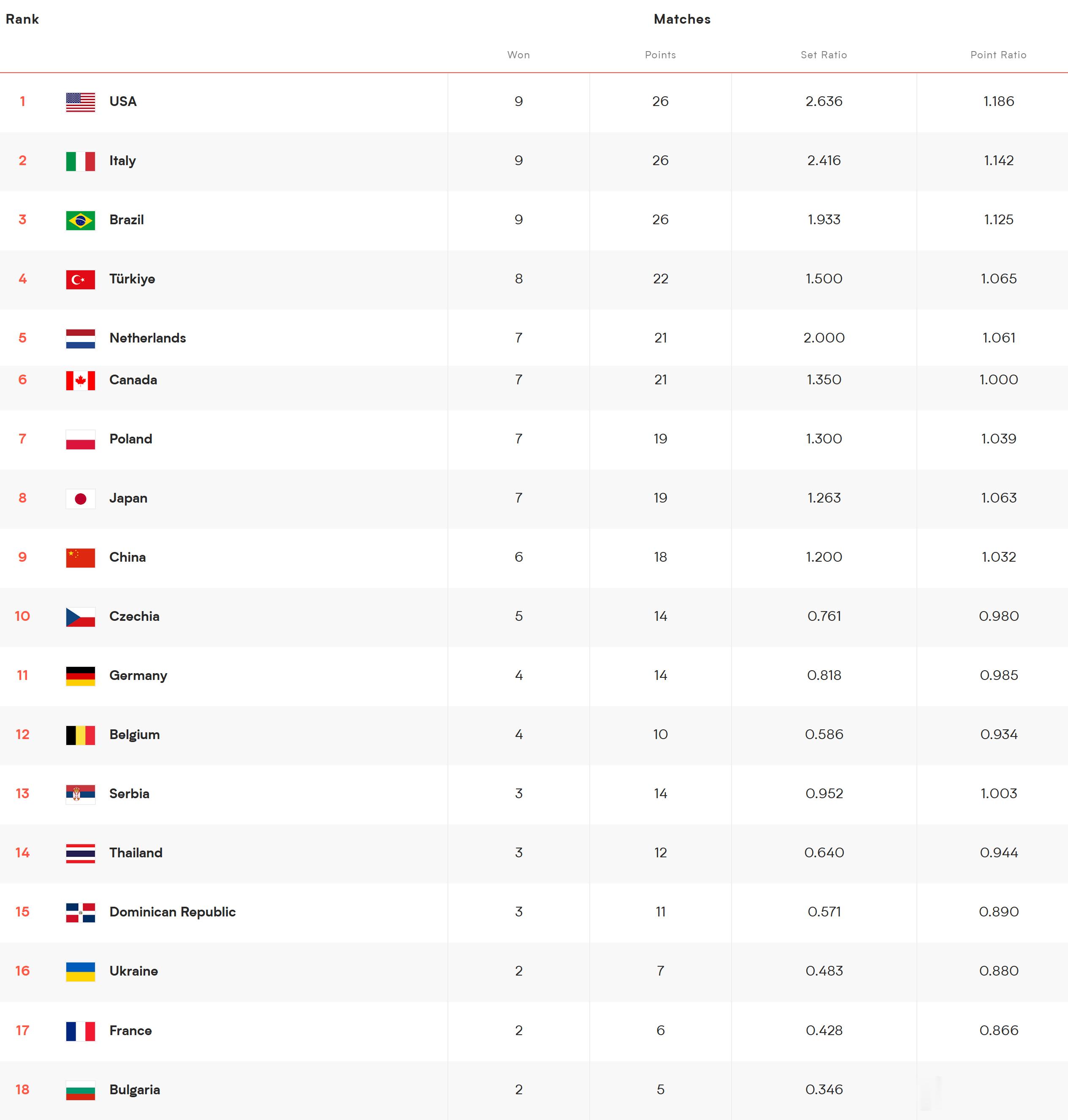The height and width of the screenshot is (1120, 1068).
Task: Open the China team name
Action: 127,557
